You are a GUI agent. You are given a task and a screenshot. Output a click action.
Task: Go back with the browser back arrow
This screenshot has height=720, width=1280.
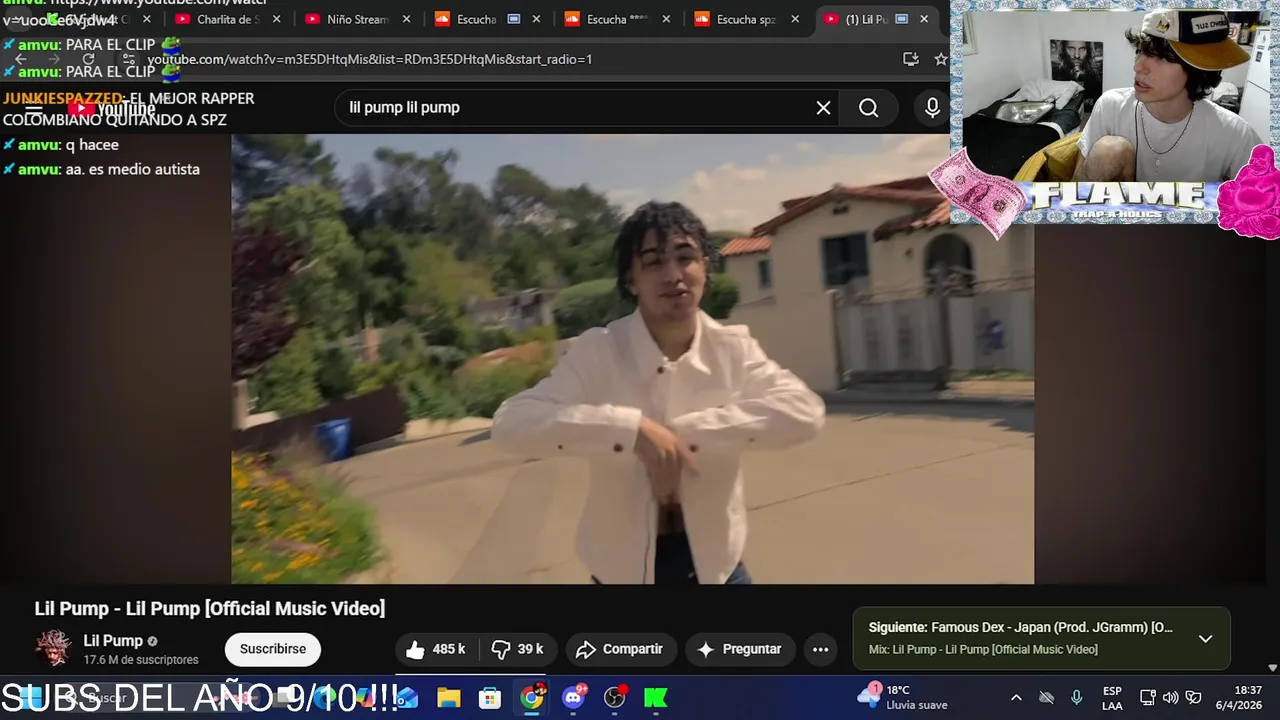(x=20, y=59)
